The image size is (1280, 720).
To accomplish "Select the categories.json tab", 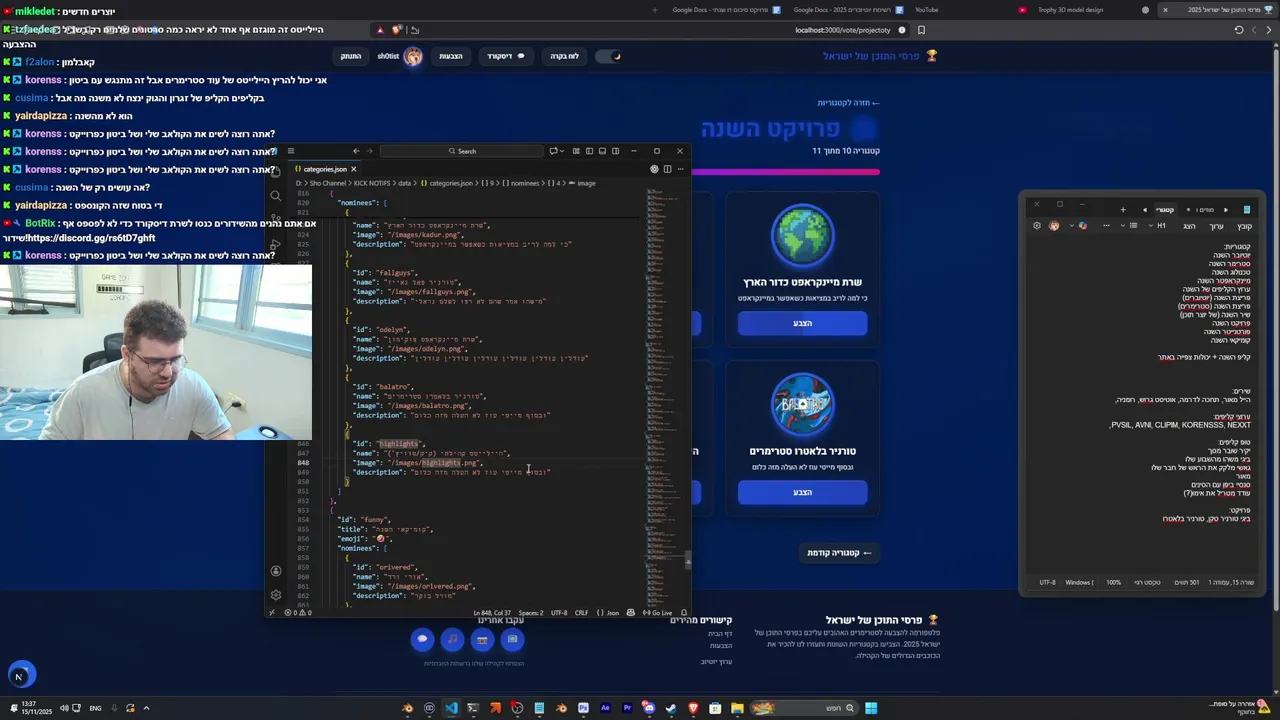I will [324, 169].
